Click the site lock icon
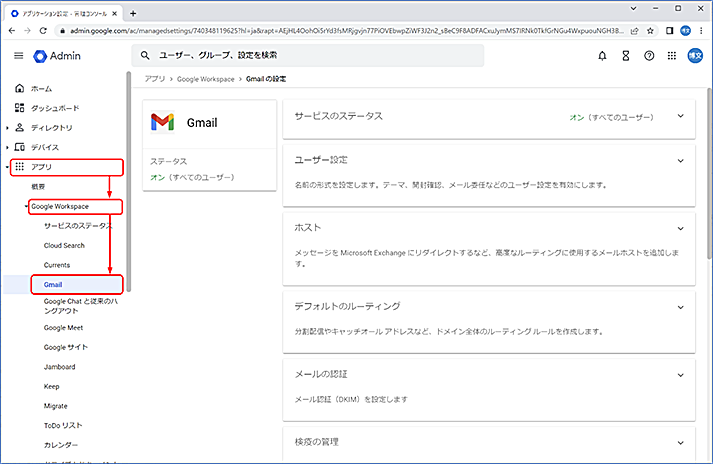The height and width of the screenshot is (464, 713). 62,31
